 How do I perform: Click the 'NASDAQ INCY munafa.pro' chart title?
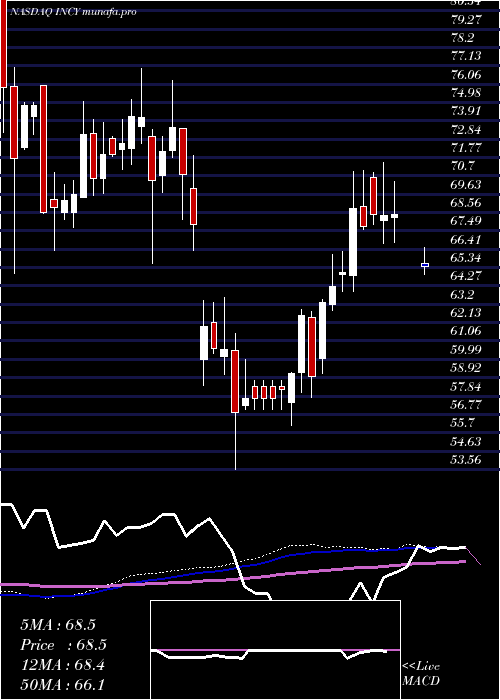pos(72,12)
